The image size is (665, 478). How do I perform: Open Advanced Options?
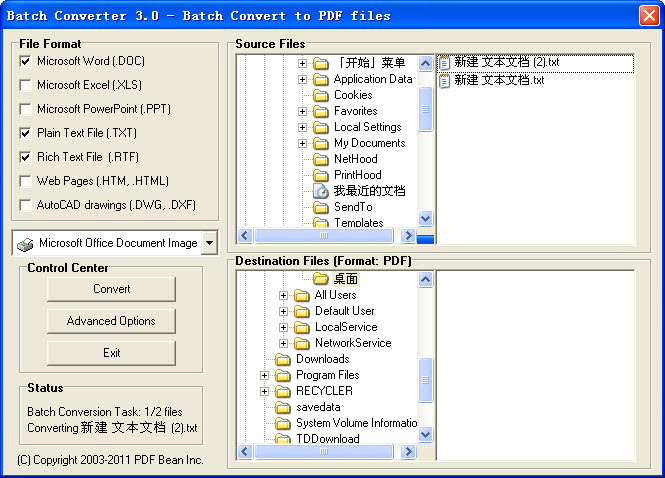point(111,321)
